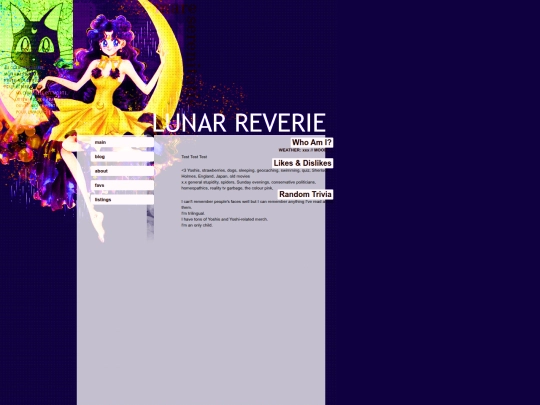This screenshot has width=540, height=405.
Task: Click the Random Trivia heading
Action: pos(305,194)
